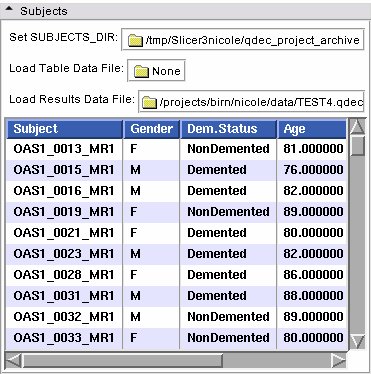The image size is (371, 374).
Task: Open Load Table Data File None button
Action: tap(156, 70)
